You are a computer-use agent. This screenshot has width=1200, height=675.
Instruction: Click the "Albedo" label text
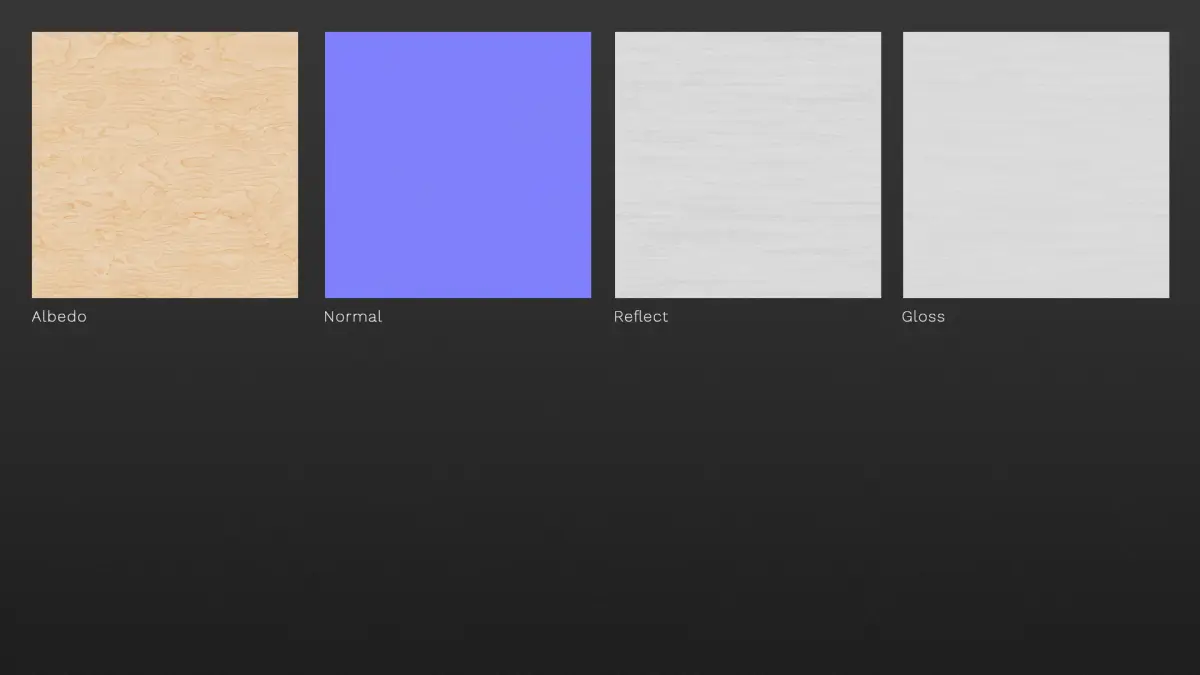[x=59, y=316]
